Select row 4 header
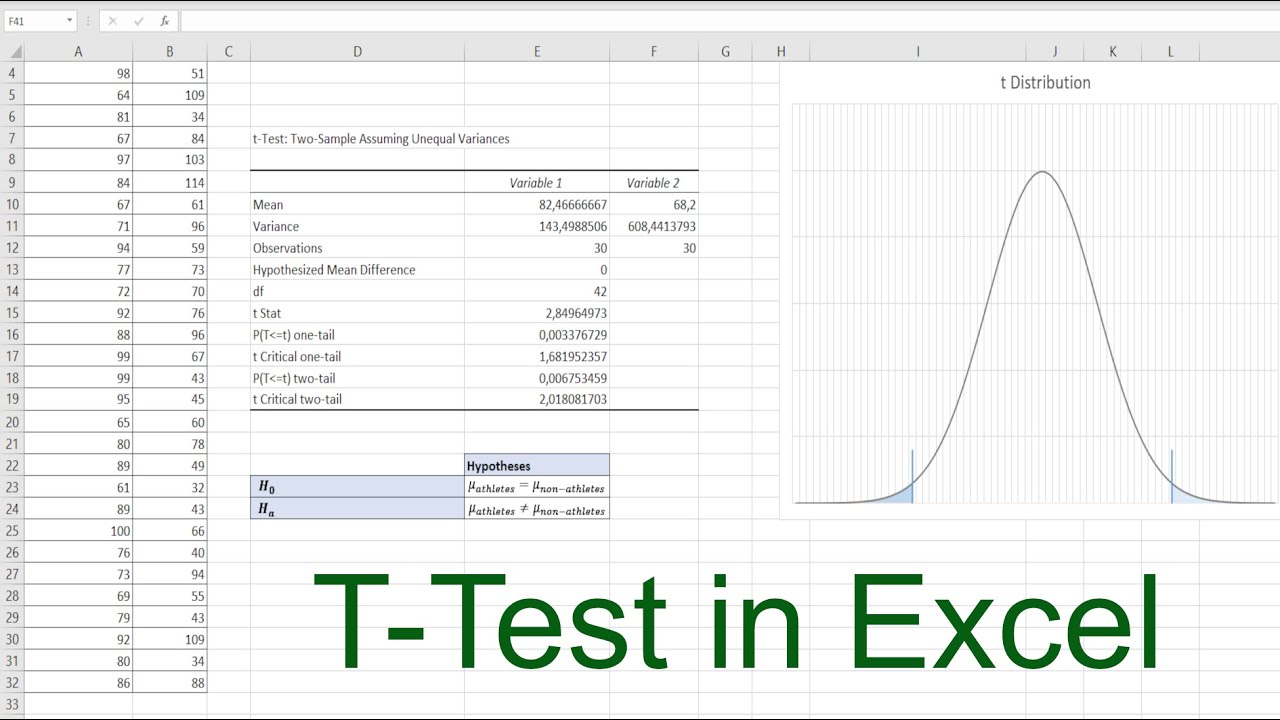Image resolution: width=1280 pixels, height=720 pixels. pyautogui.click(x=12, y=73)
